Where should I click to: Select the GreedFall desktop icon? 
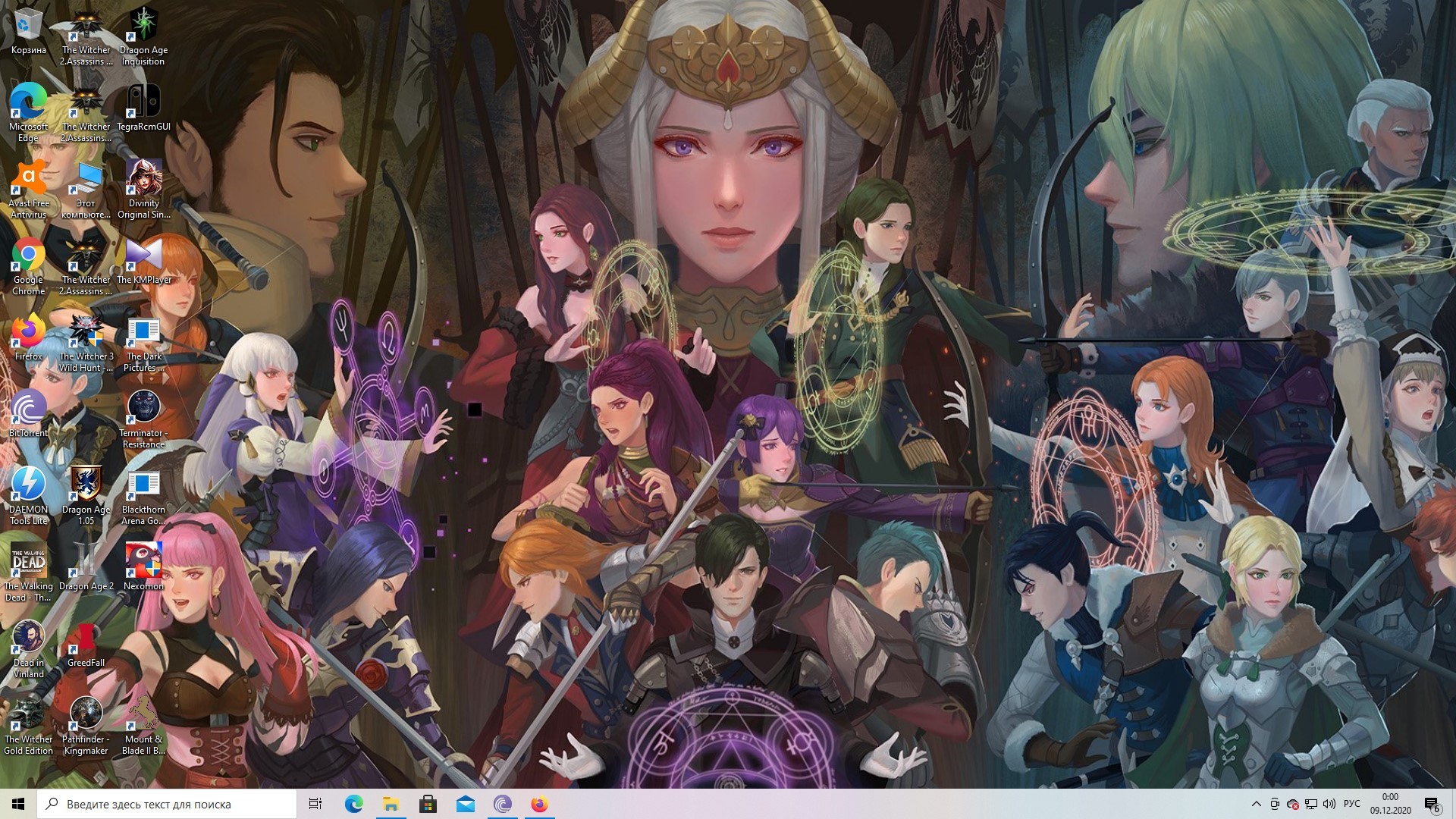tap(86, 639)
